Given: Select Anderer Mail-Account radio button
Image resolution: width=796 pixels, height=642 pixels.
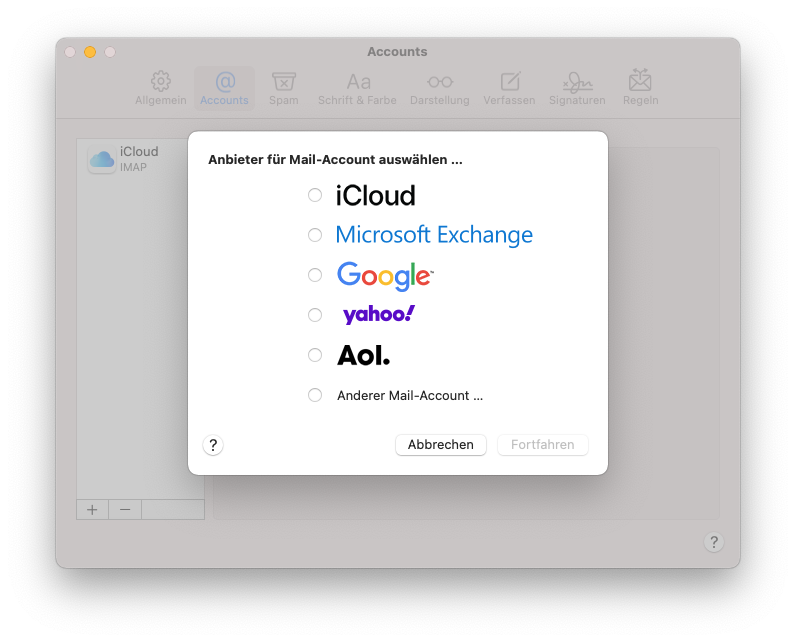Looking at the screenshot, I should coord(315,395).
